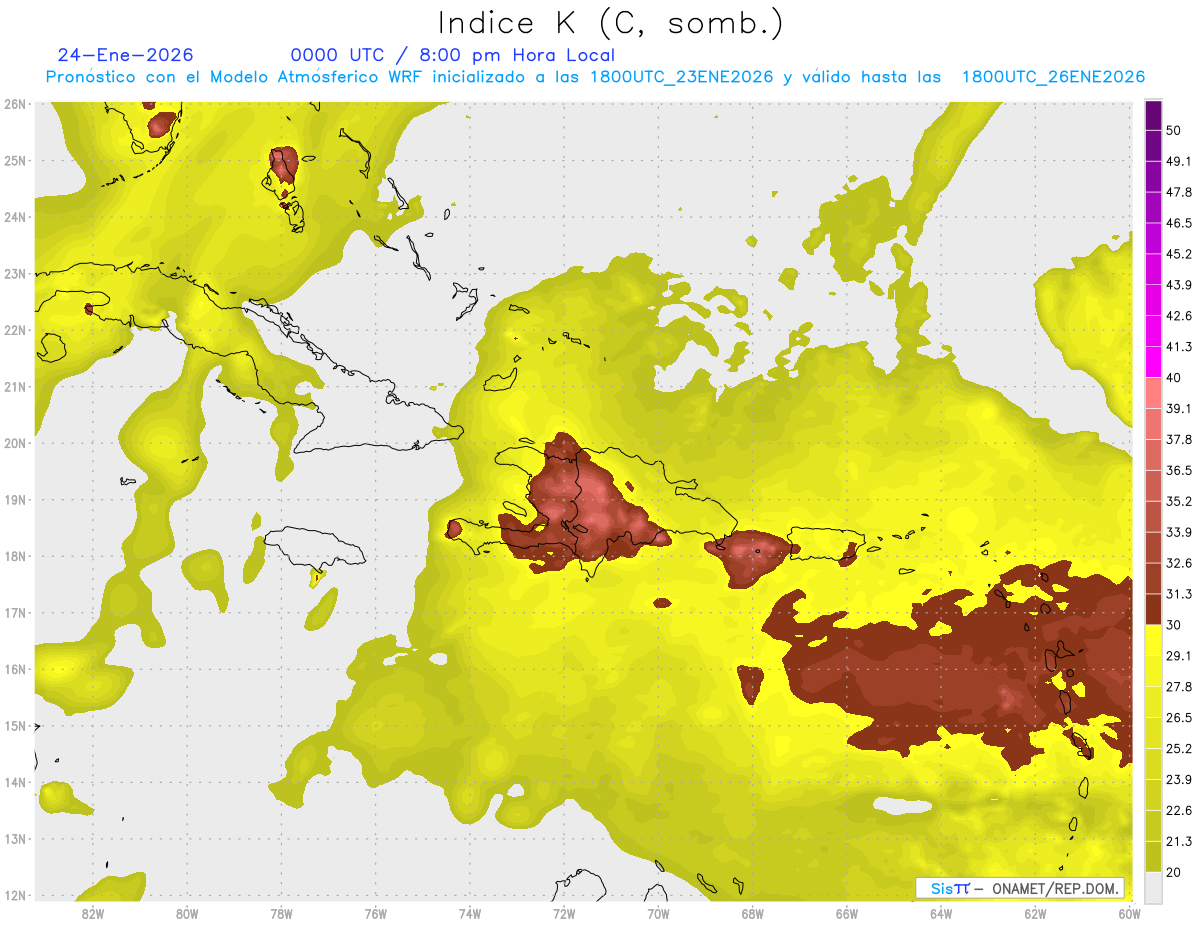Click the '18N' latitude label

14,557
